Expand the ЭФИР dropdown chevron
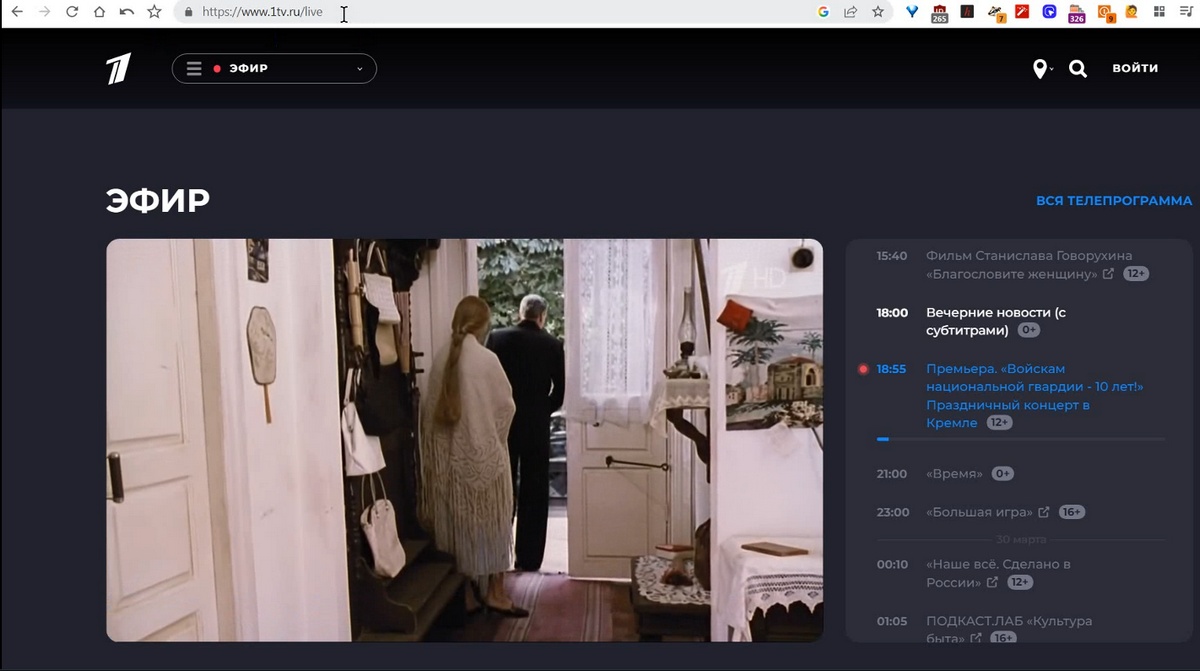 click(x=360, y=69)
